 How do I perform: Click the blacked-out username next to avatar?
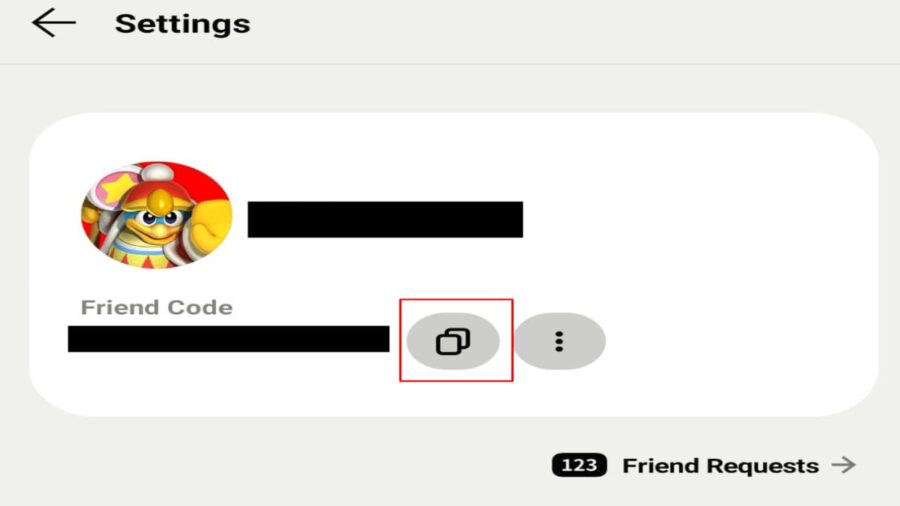[385, 219]
